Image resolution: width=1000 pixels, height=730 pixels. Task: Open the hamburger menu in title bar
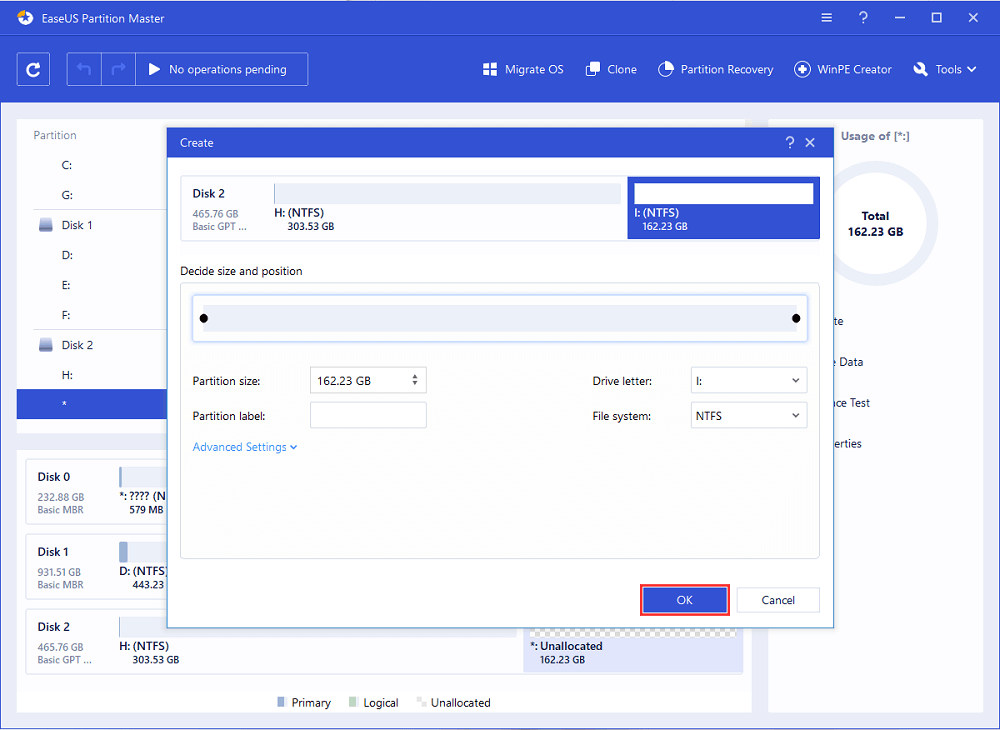827,18
